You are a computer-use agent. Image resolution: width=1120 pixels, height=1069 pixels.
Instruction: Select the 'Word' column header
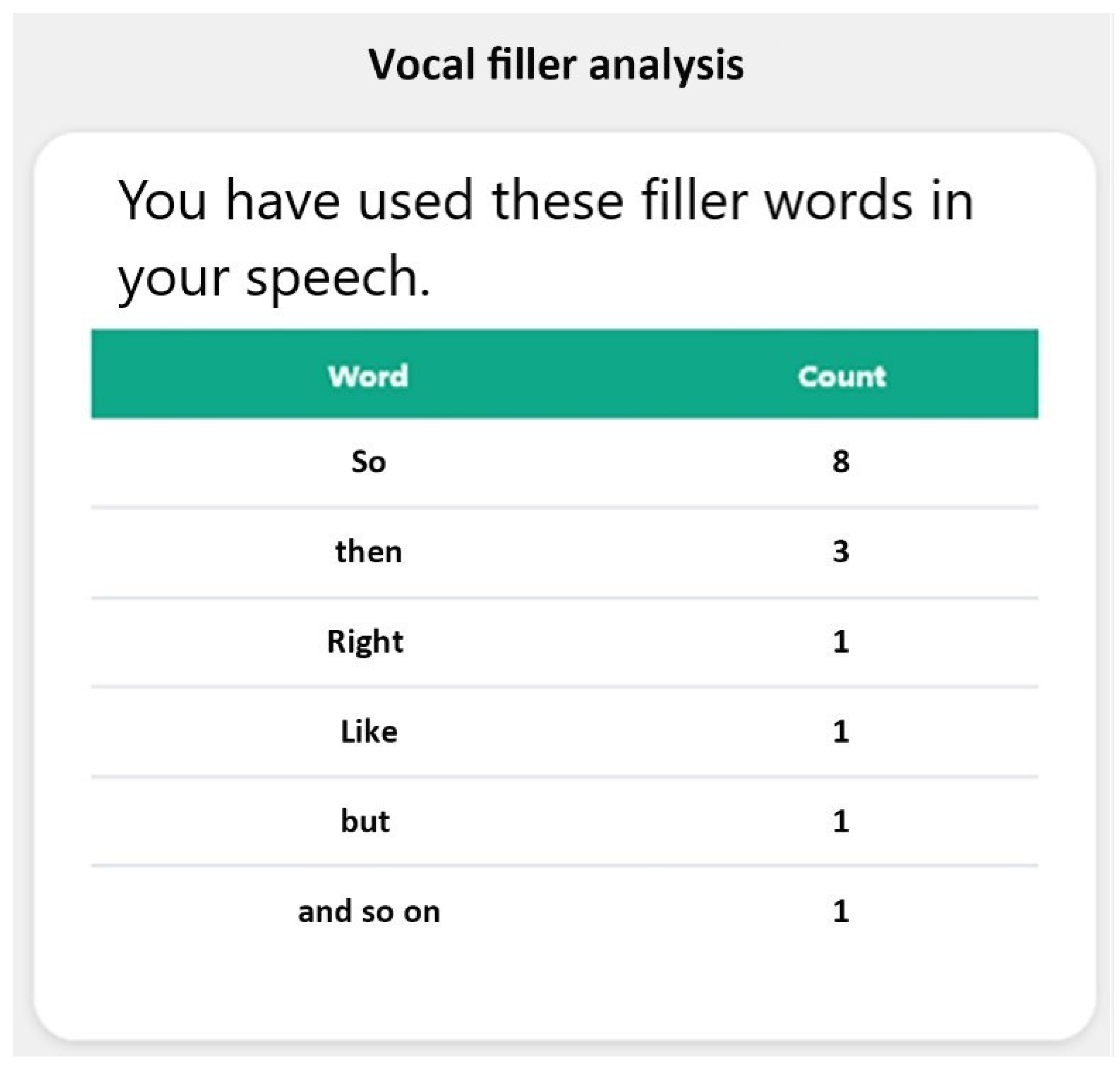click(368, 376)
